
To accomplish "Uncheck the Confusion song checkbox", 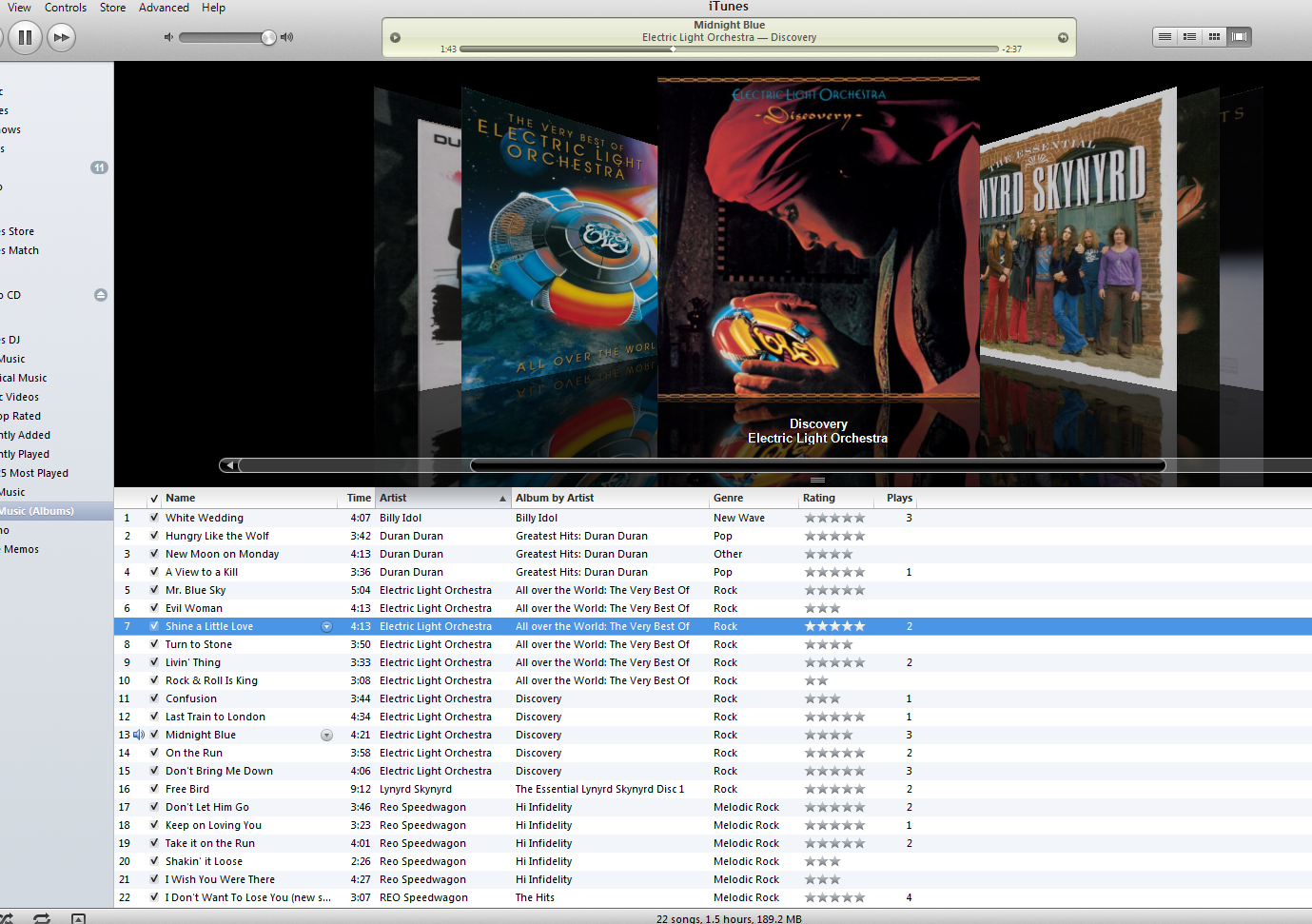I will (x=154, y=698).
